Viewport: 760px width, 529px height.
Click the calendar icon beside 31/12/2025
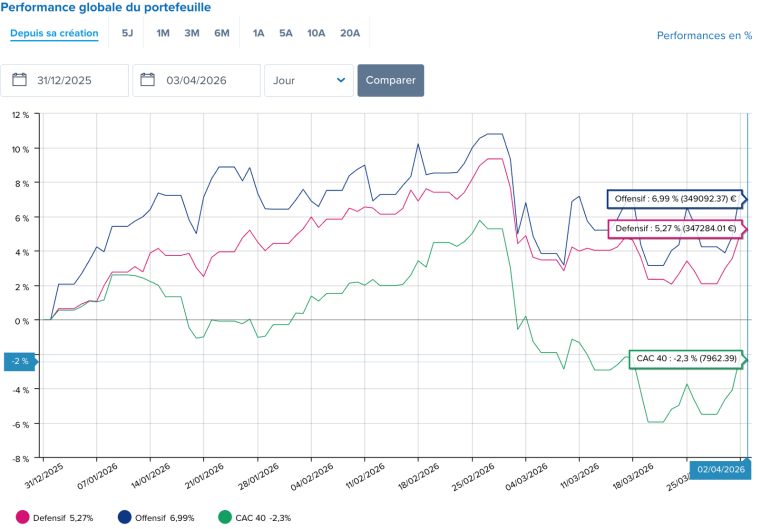(x=21, y=81)
